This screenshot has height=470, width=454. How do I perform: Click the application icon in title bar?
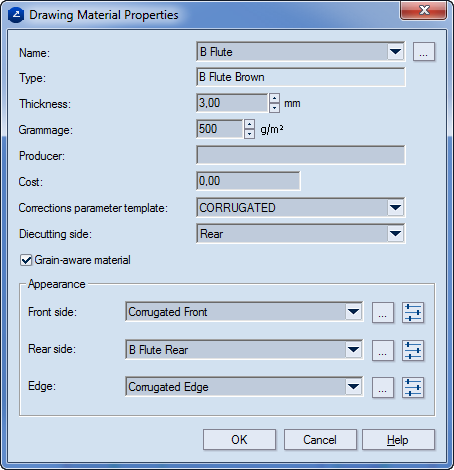(16, 15)
